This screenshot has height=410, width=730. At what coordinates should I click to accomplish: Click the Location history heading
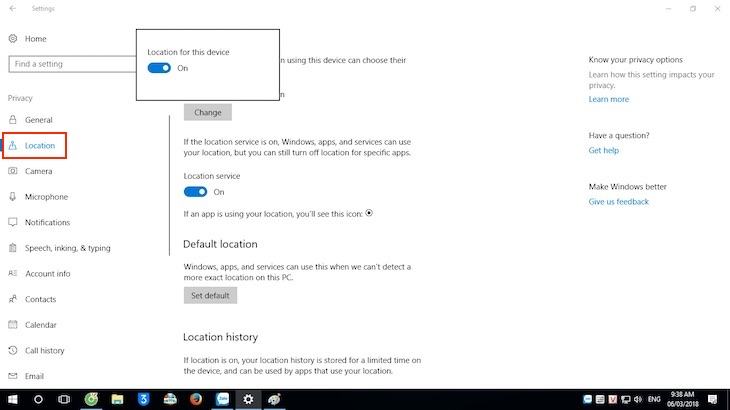[x=220, y=337]
